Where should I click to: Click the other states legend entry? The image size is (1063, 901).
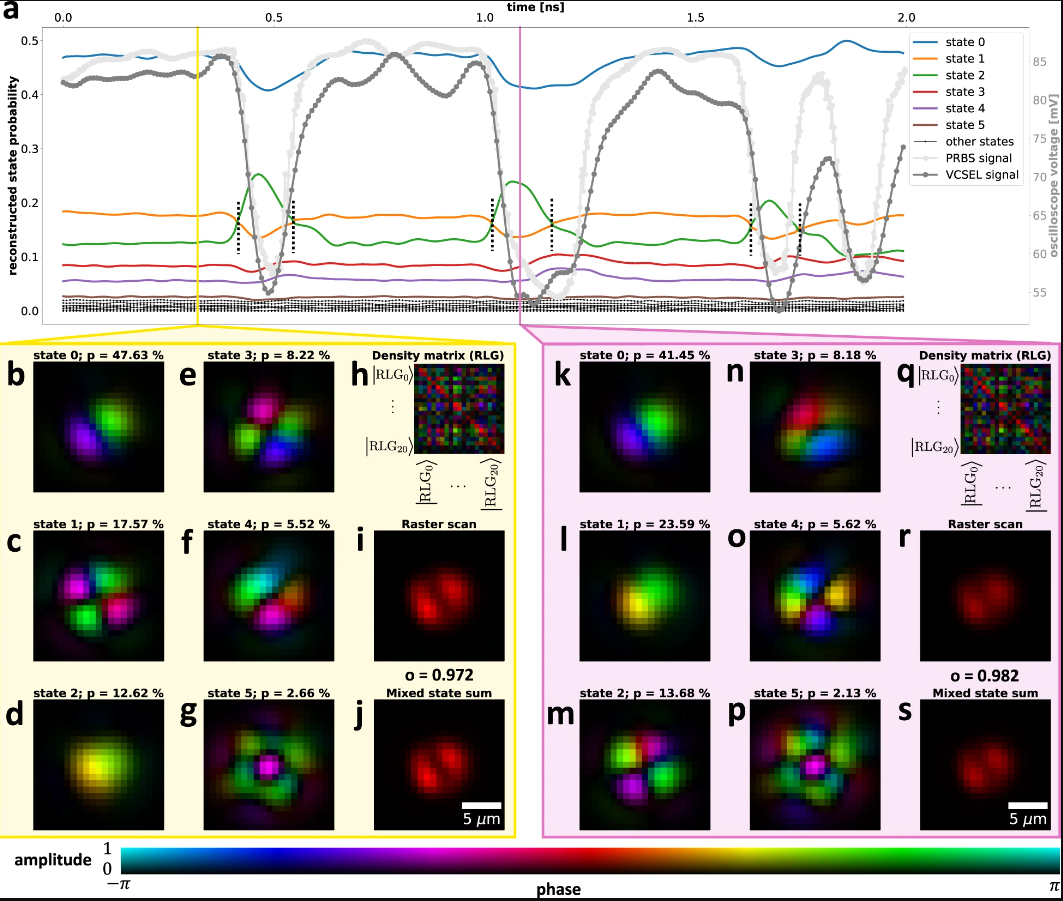pos(963,142)
